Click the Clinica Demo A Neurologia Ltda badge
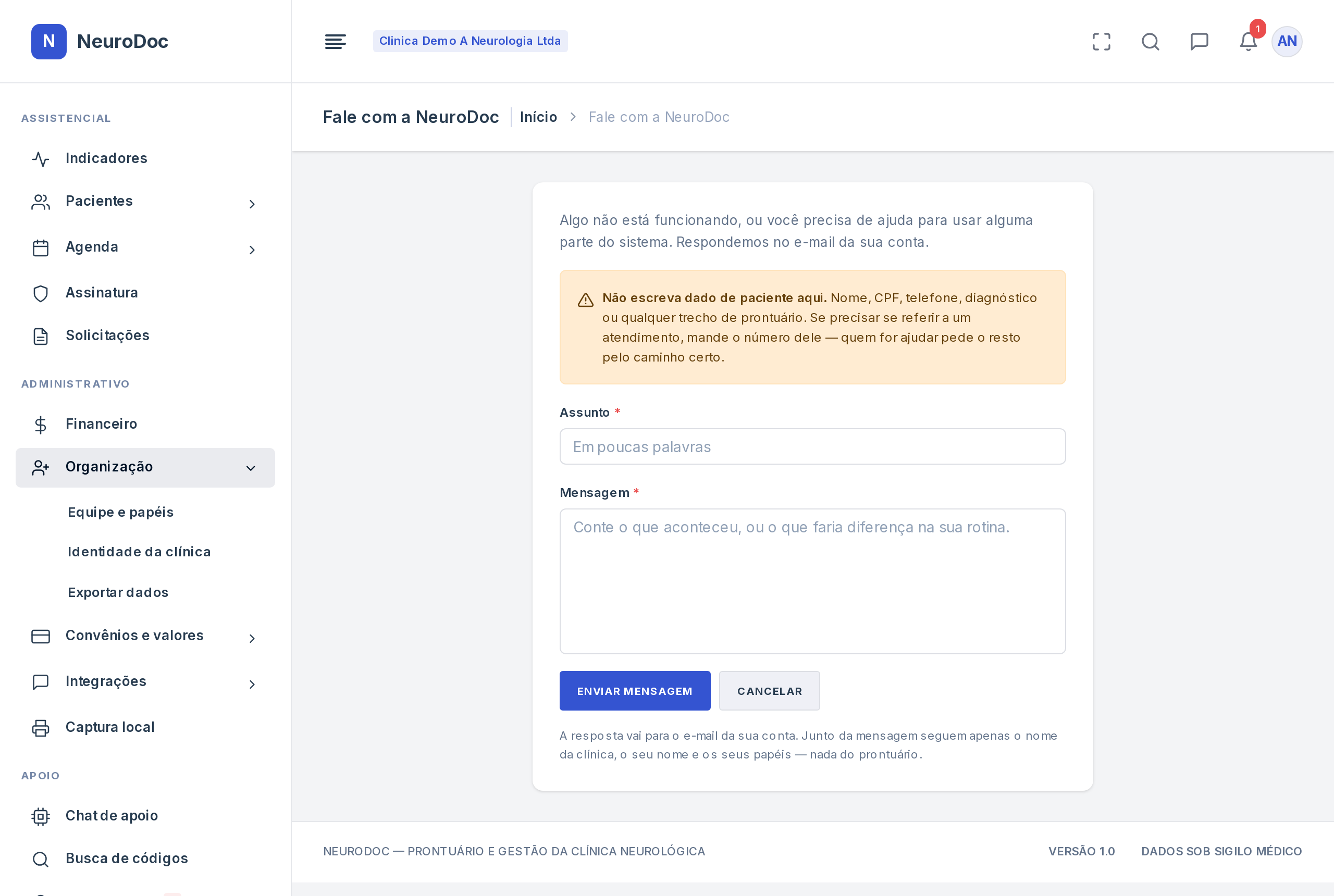The width and height of the screenshot is (1334, 896). (470, 41)
